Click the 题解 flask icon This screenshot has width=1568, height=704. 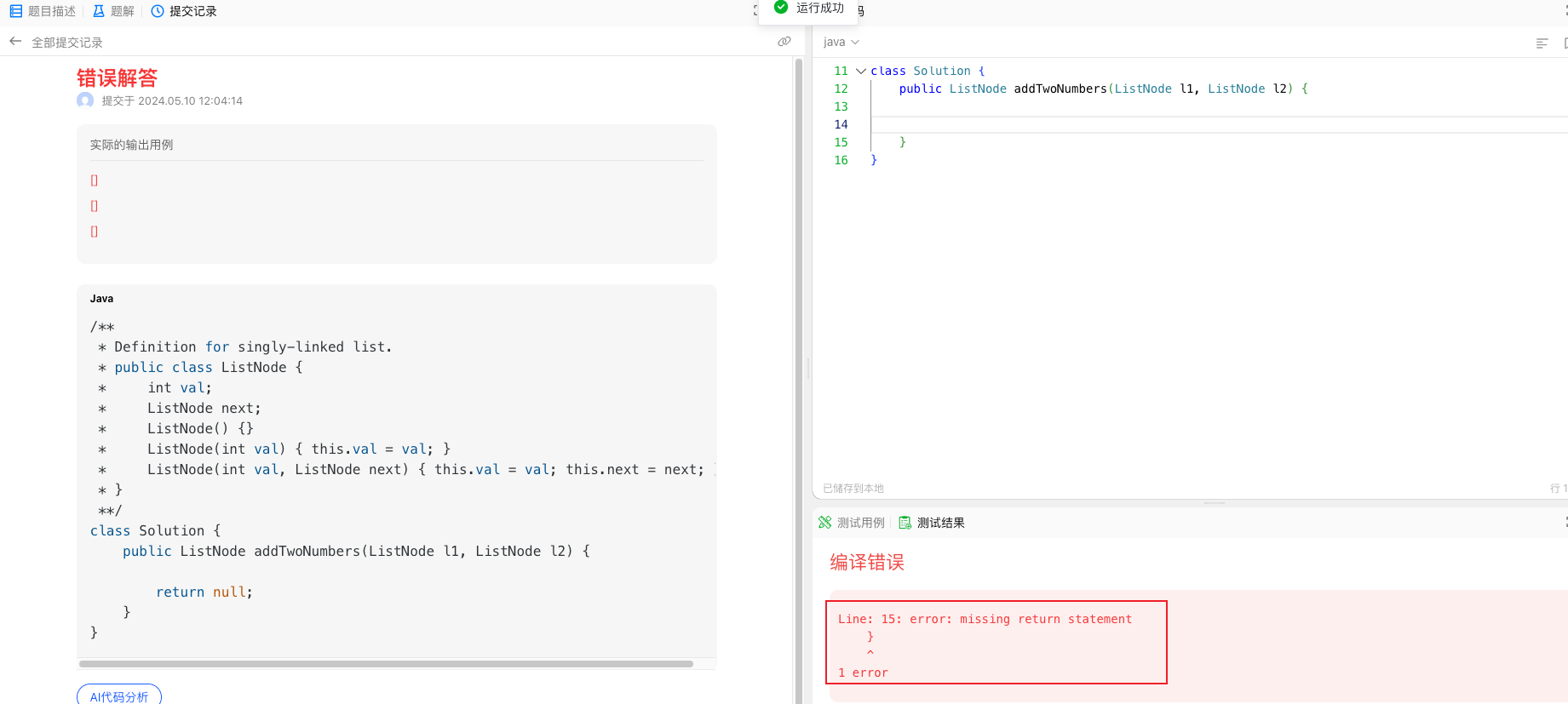(99, 11)
